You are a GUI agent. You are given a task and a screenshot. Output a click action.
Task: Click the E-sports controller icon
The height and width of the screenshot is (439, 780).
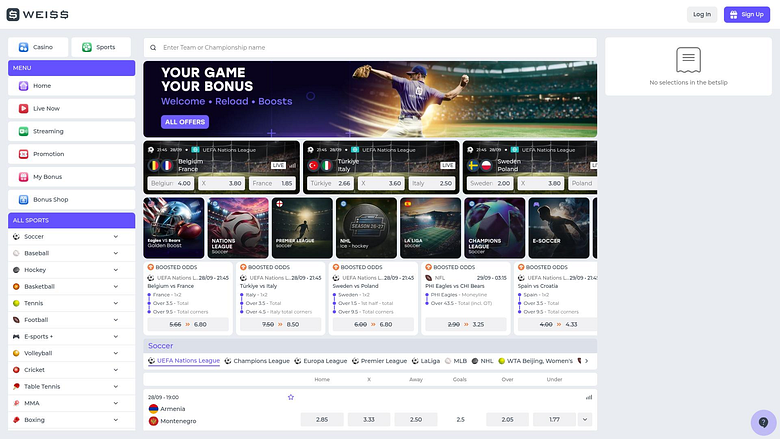[x=16, y=337]
